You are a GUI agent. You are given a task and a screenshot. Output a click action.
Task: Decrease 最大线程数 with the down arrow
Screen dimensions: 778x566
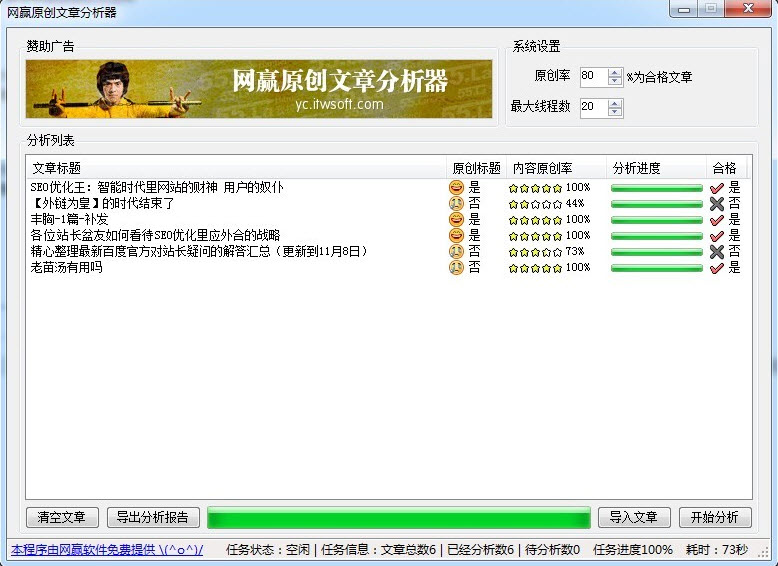(x=615, y=112)
